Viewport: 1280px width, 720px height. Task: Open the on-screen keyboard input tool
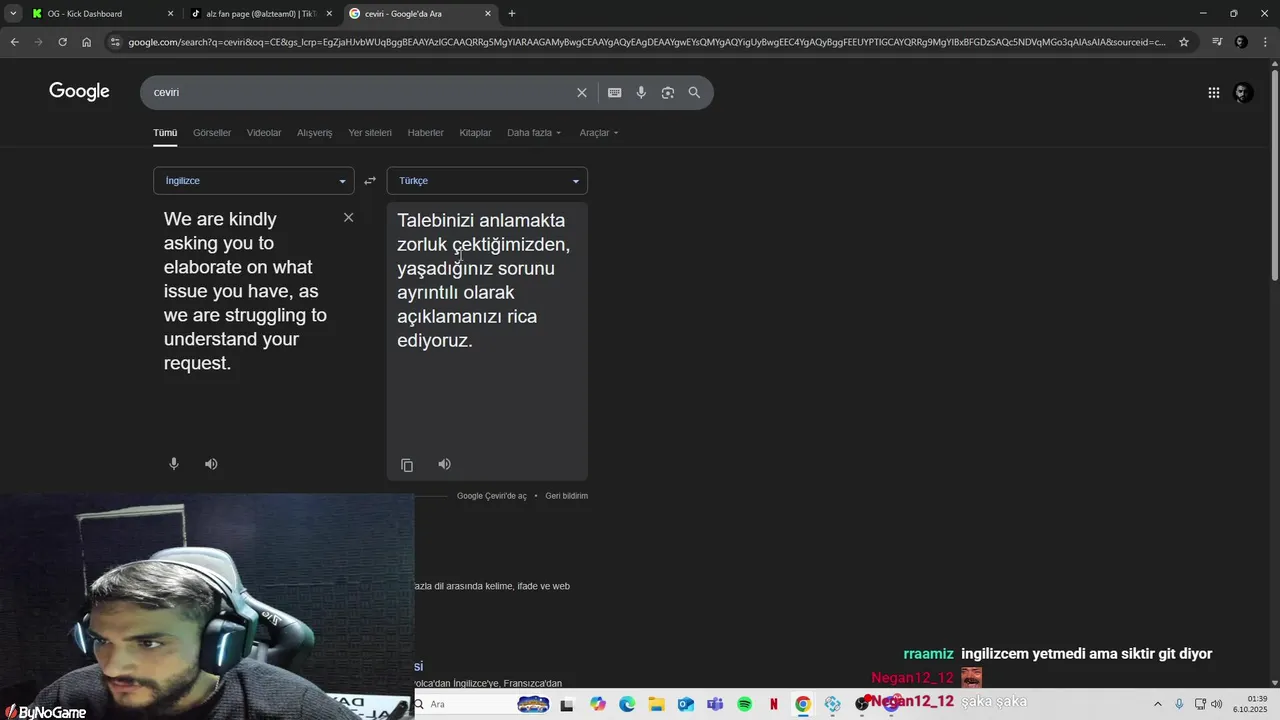[614, 92]
